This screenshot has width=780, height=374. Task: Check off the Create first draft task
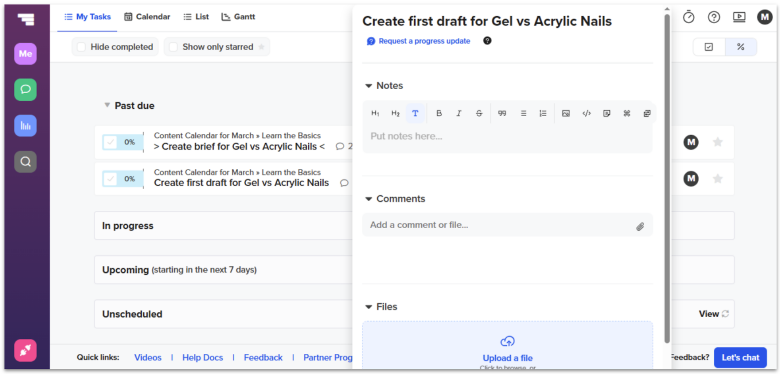(110, 179)
